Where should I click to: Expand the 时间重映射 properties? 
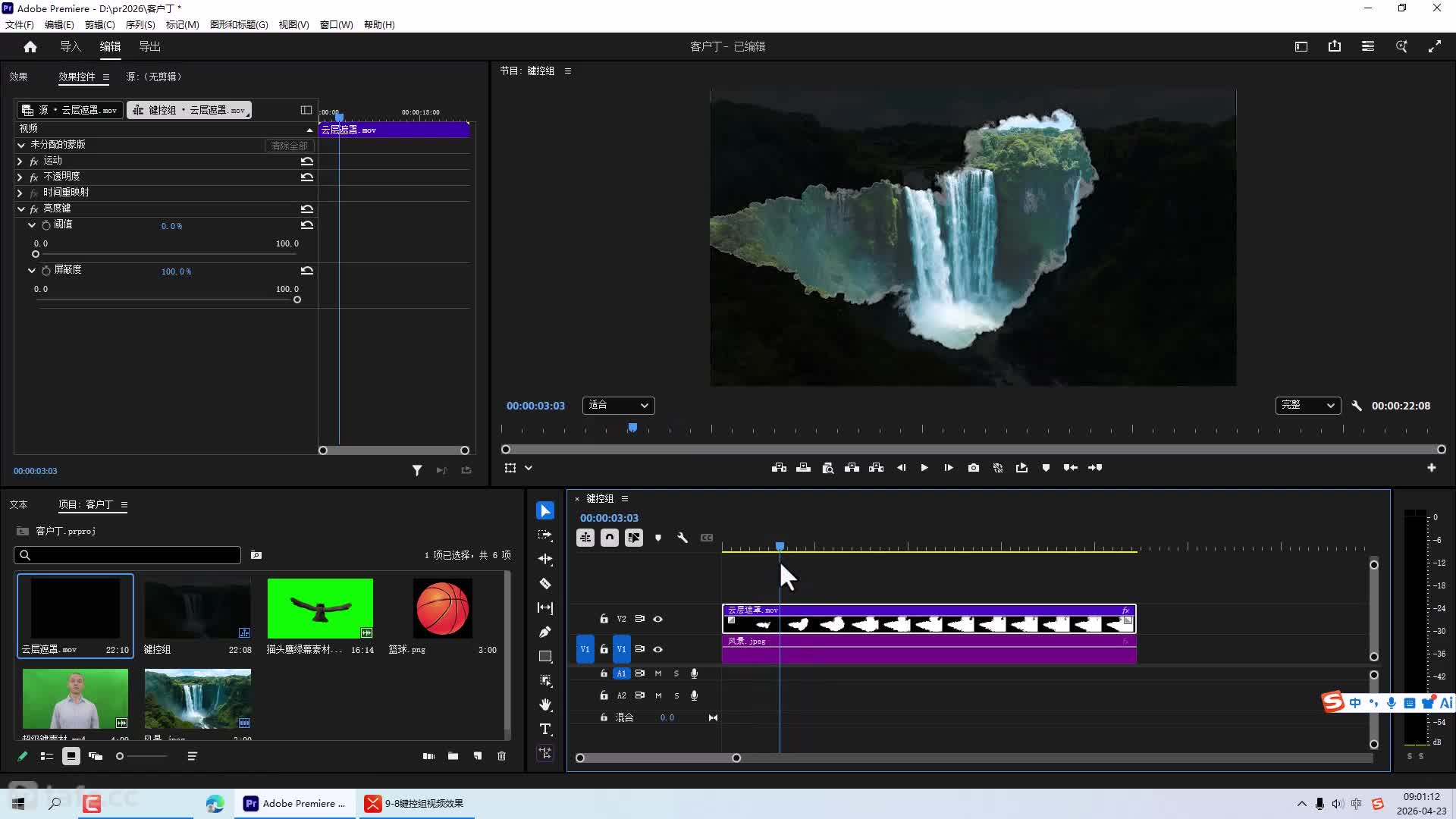click(20, 193)
